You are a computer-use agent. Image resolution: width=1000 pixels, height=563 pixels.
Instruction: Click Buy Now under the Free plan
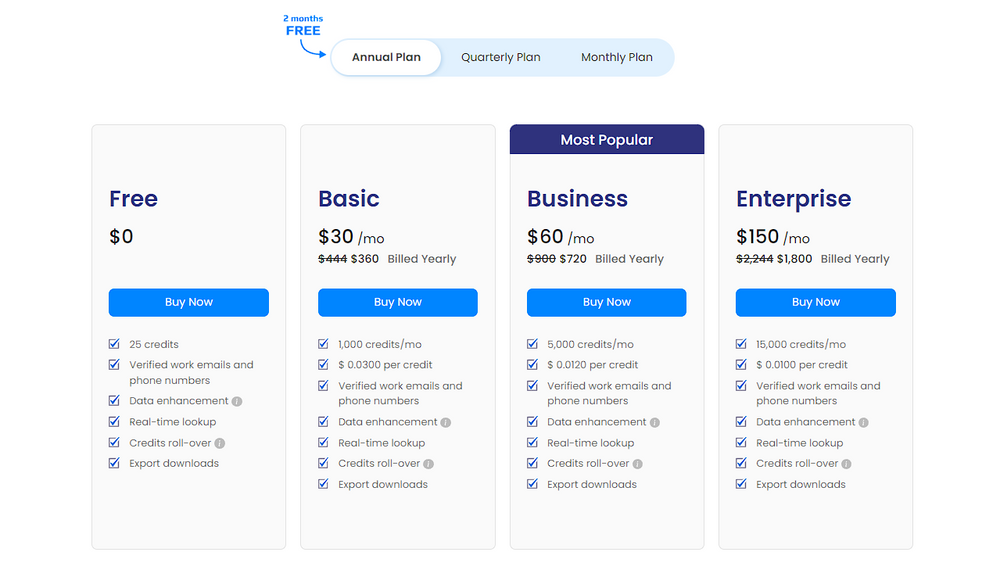[189, 302]
